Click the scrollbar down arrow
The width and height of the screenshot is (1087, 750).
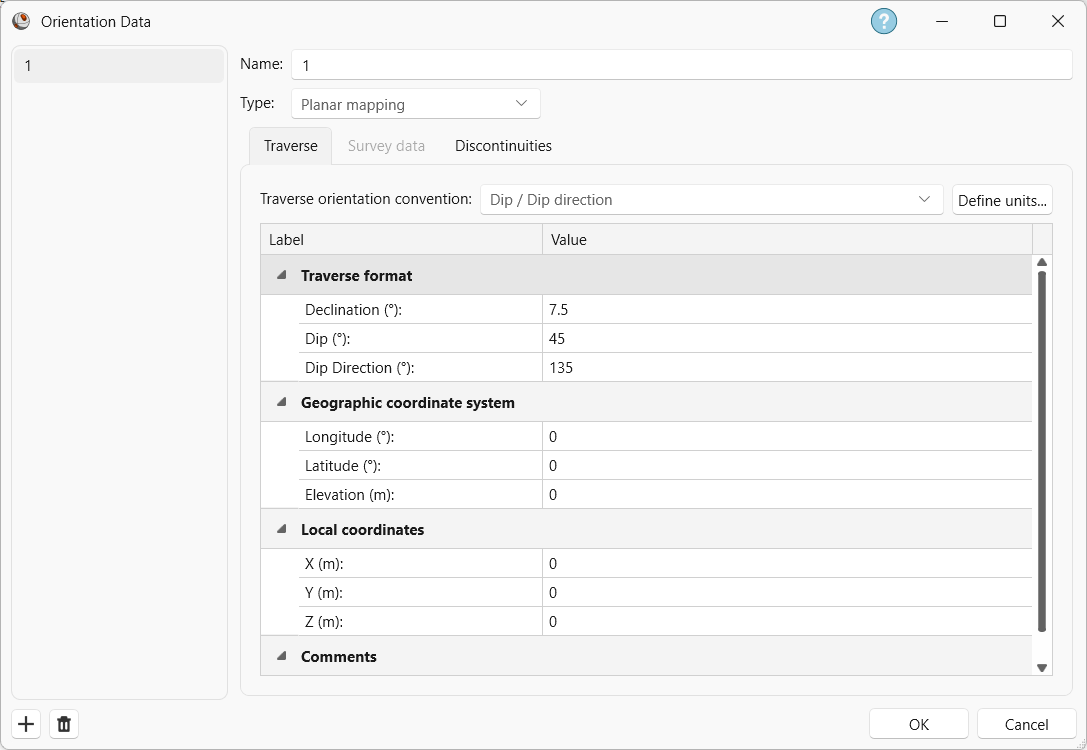[1042, 666]
